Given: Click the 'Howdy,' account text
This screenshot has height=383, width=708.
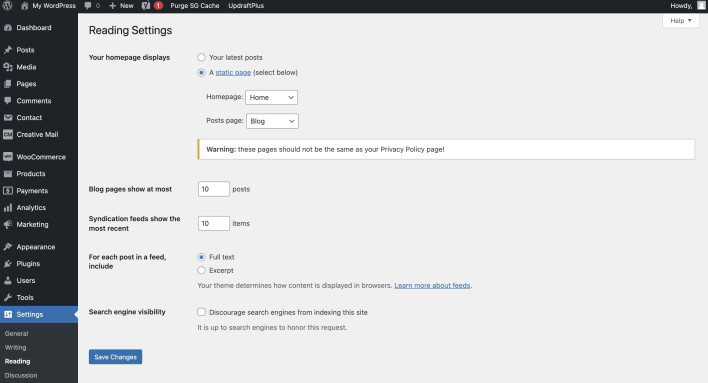Looking at the screenshot, I should coord(681,5).
